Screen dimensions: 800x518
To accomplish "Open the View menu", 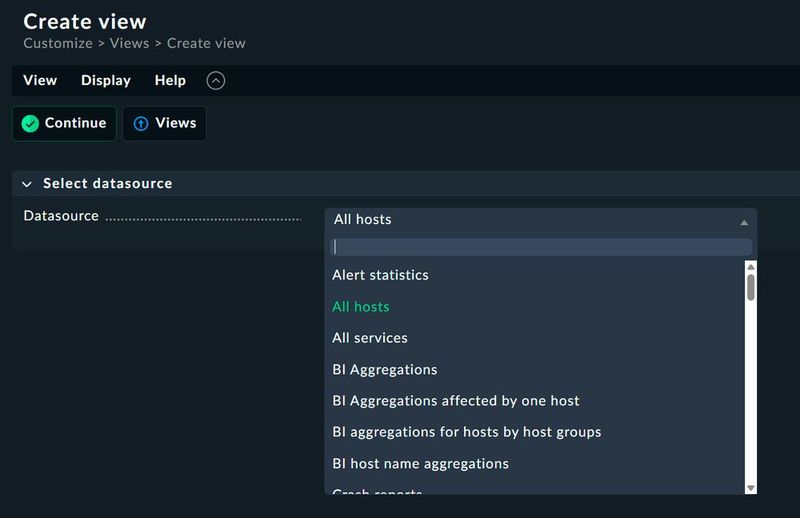I will [x=40, y=81].
